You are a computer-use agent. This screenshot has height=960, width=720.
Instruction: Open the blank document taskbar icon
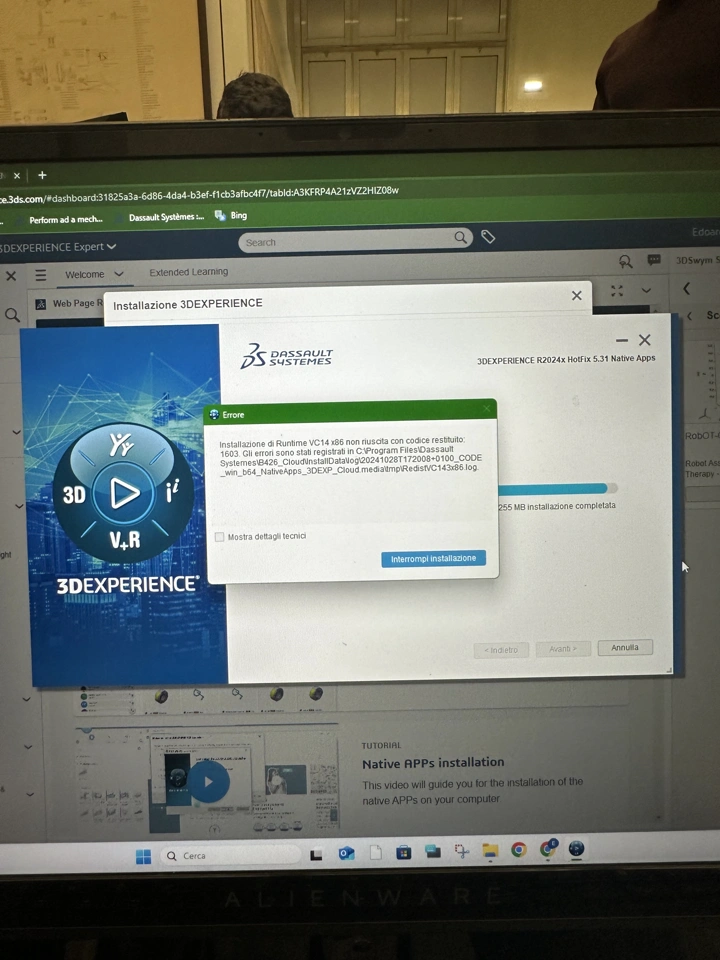pos(375,852)
